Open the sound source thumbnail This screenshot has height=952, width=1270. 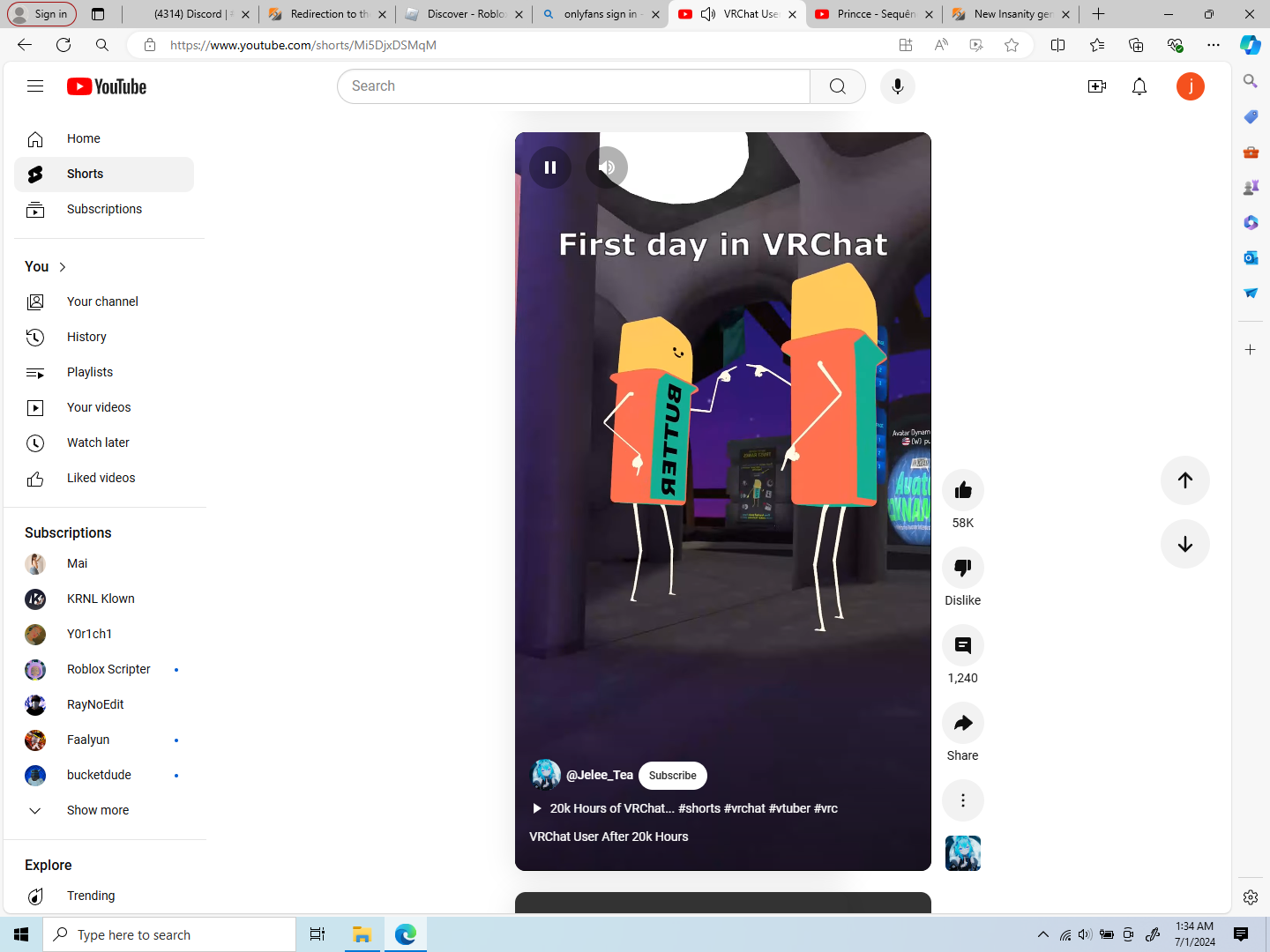(963, 853)
